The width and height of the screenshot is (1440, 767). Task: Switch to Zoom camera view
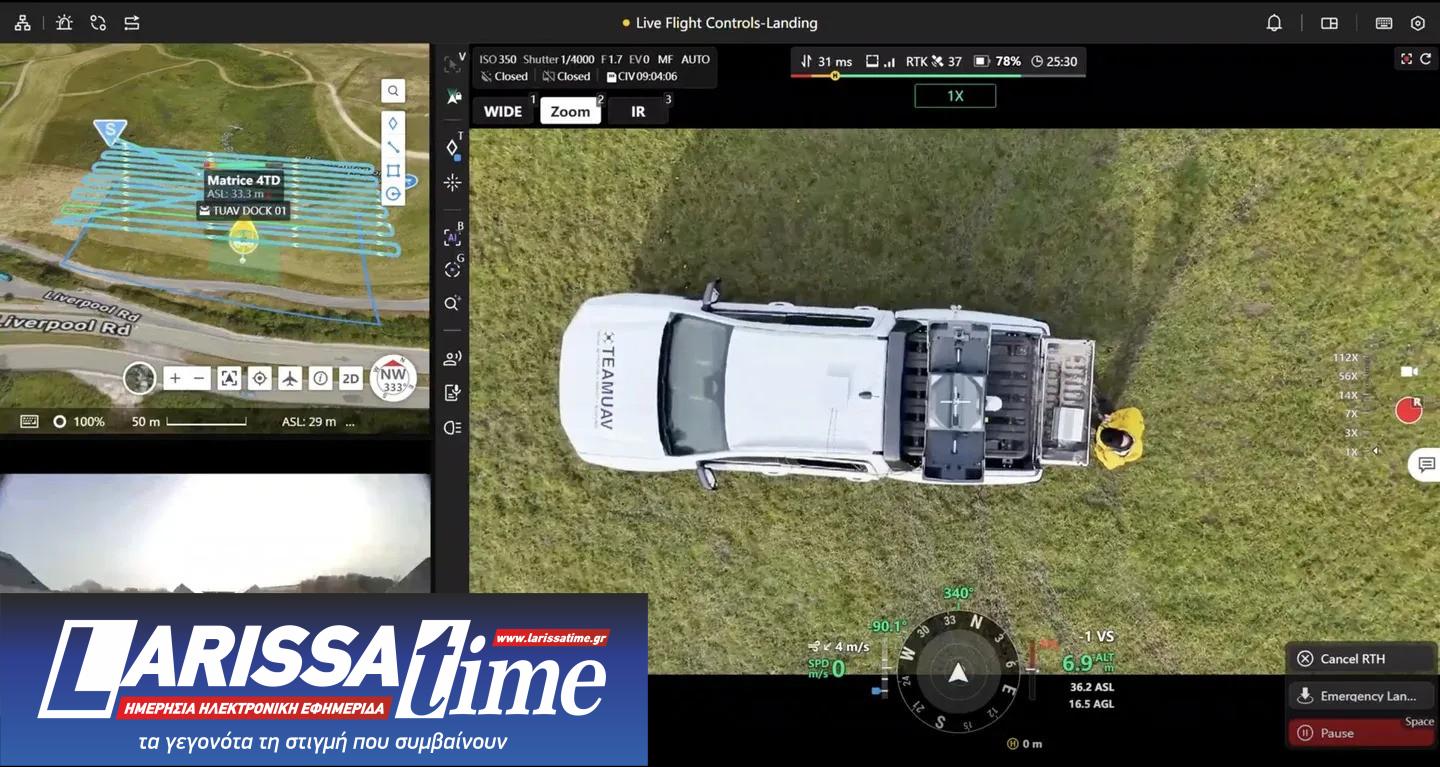coord(570,111)
